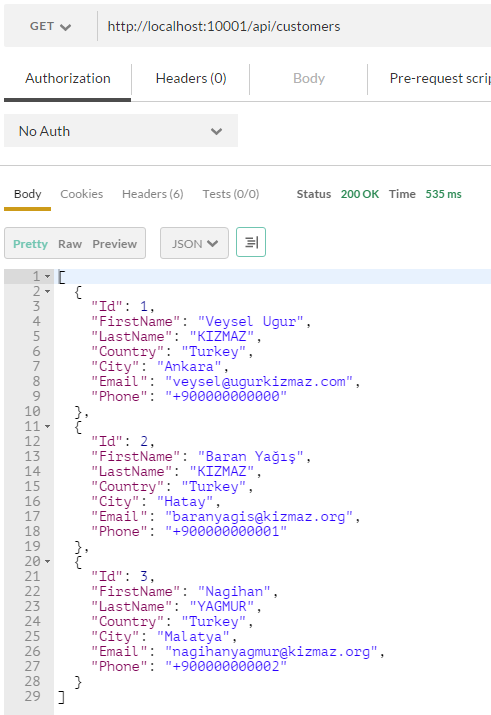Switch response view to Preview
The width and height of the screenshot is (491, 715).
point(114,244)
